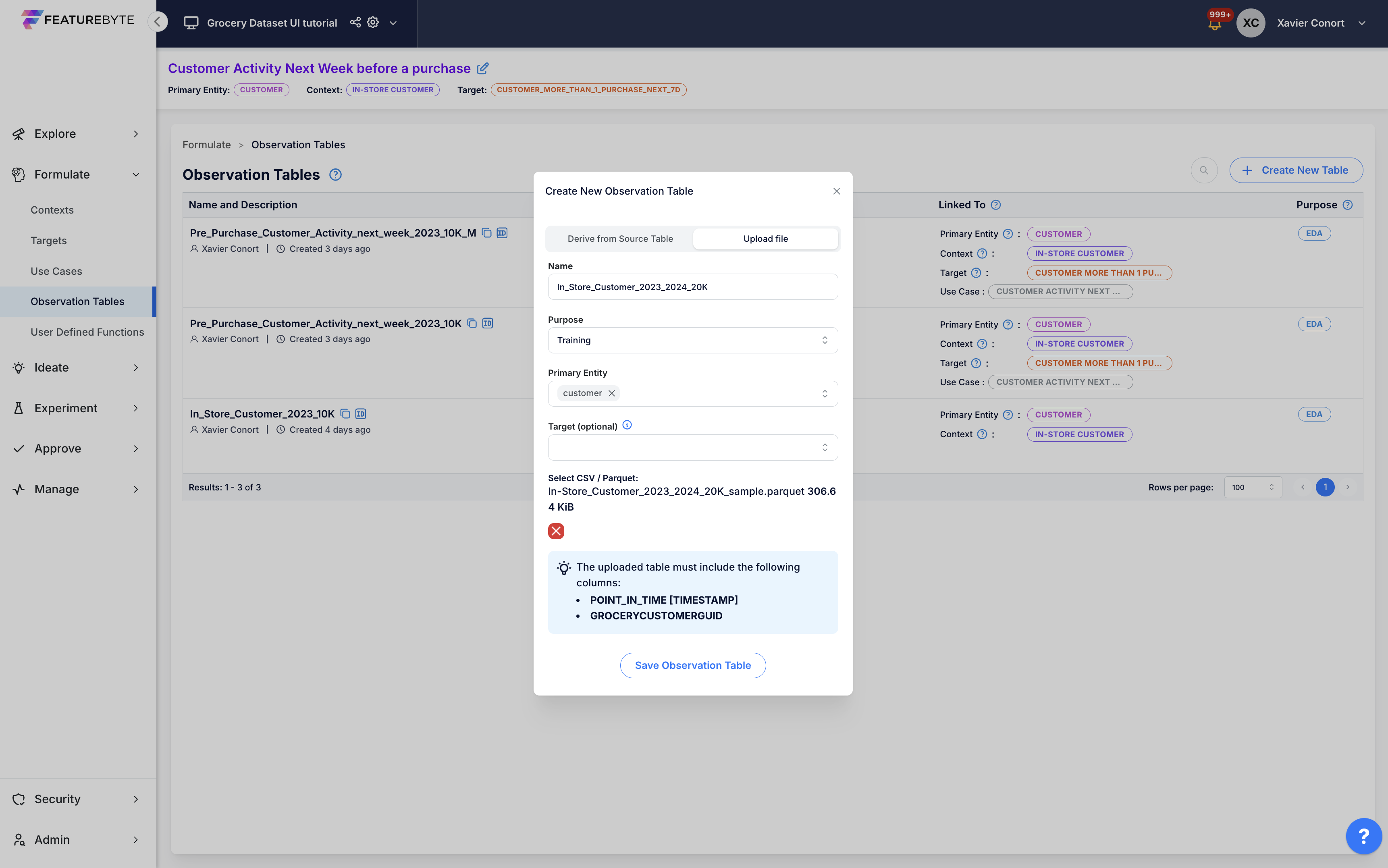
Task: Click the search icon button
Action: 1204,170
